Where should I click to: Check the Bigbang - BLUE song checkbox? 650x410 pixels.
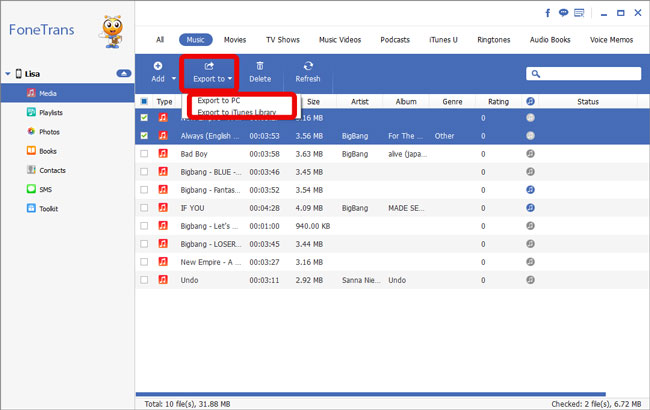tap(144, 172)
